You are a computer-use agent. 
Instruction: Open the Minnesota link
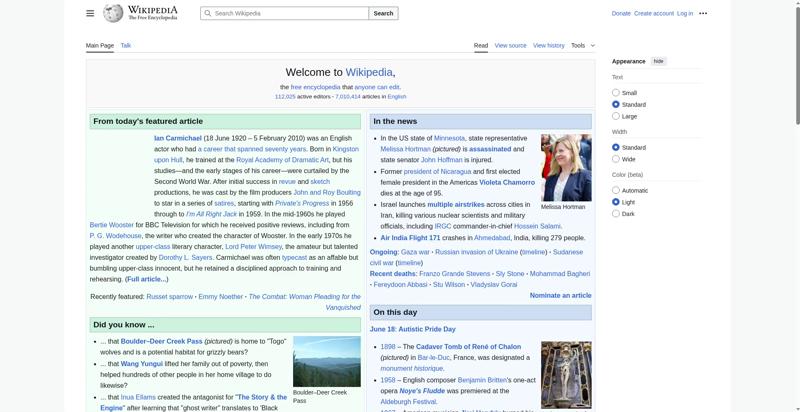[x=449, y=138]
